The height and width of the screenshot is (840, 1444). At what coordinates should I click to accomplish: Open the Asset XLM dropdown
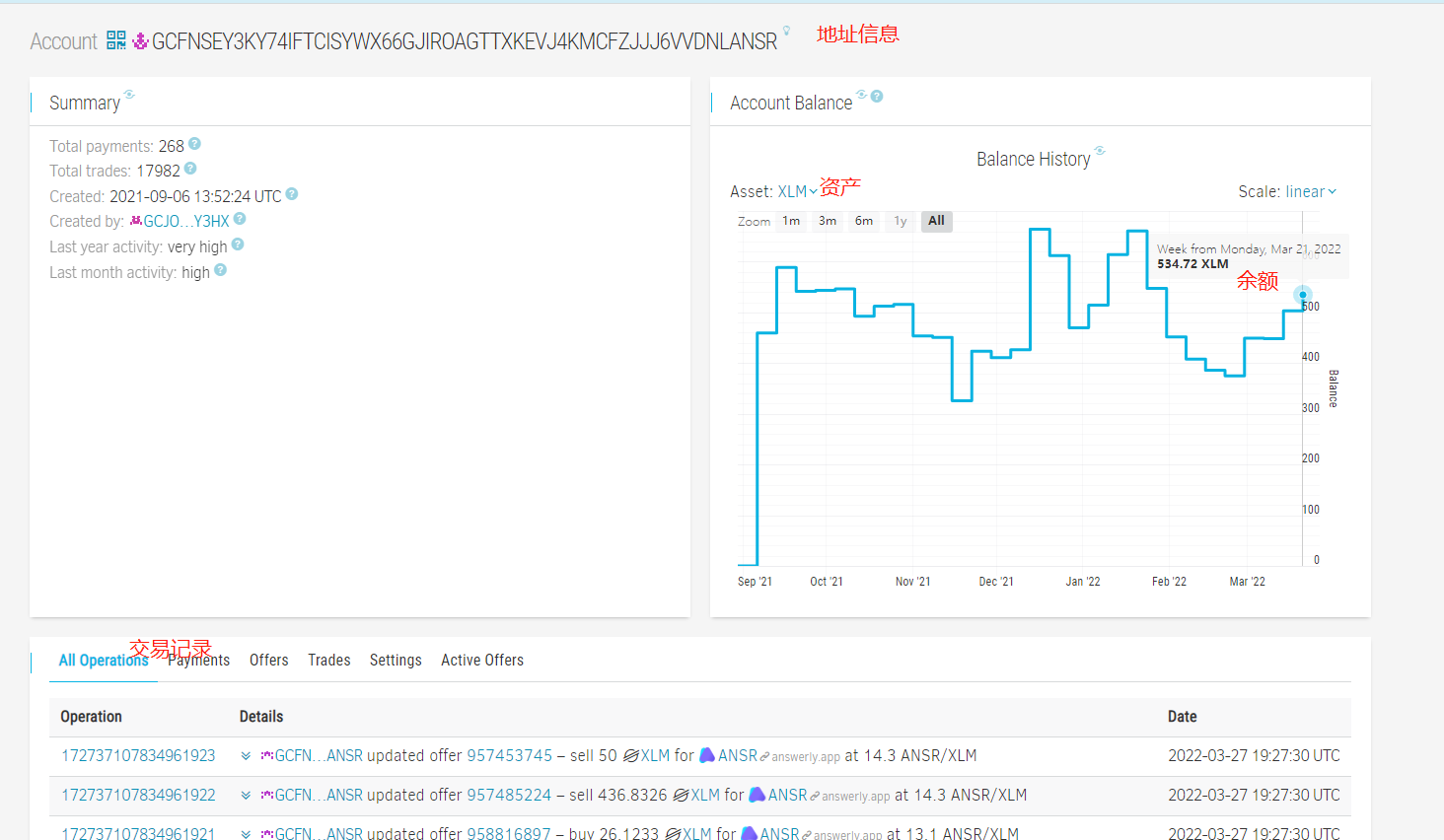(797, 192)
